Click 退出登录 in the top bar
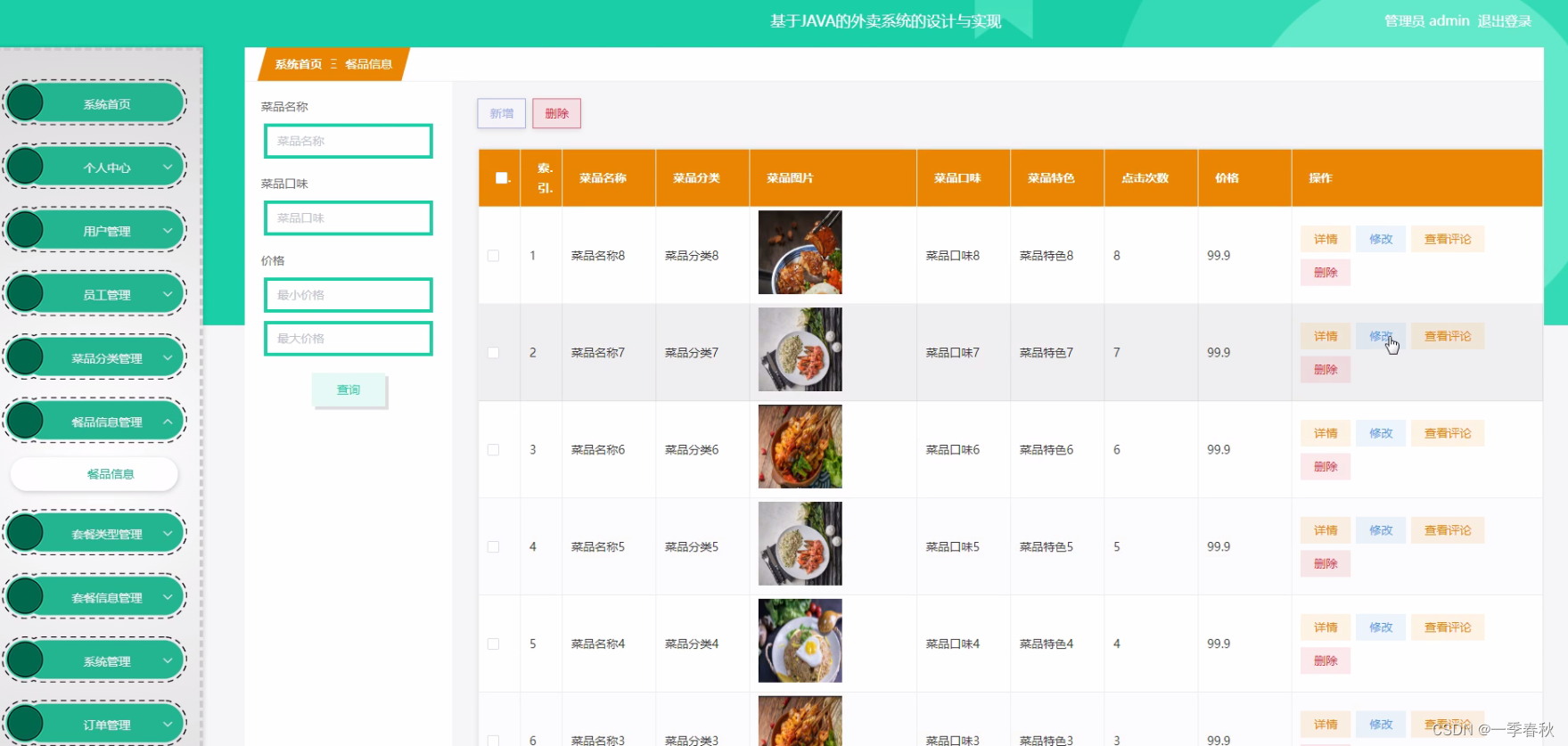Screen dimensions: 1568x746 1504,20
